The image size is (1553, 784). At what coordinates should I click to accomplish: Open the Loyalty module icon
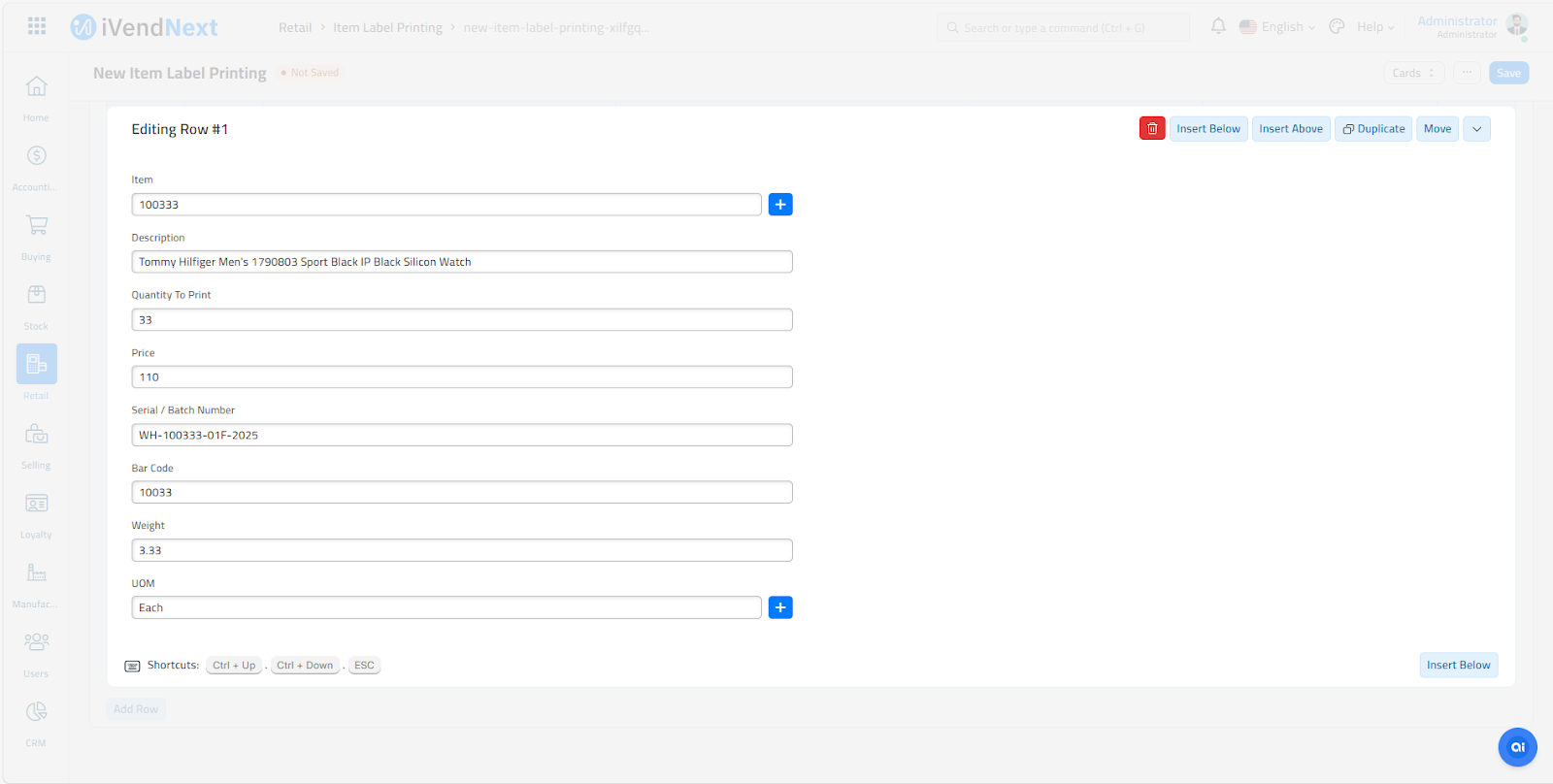pyautogui.click(x=36, y=504)
